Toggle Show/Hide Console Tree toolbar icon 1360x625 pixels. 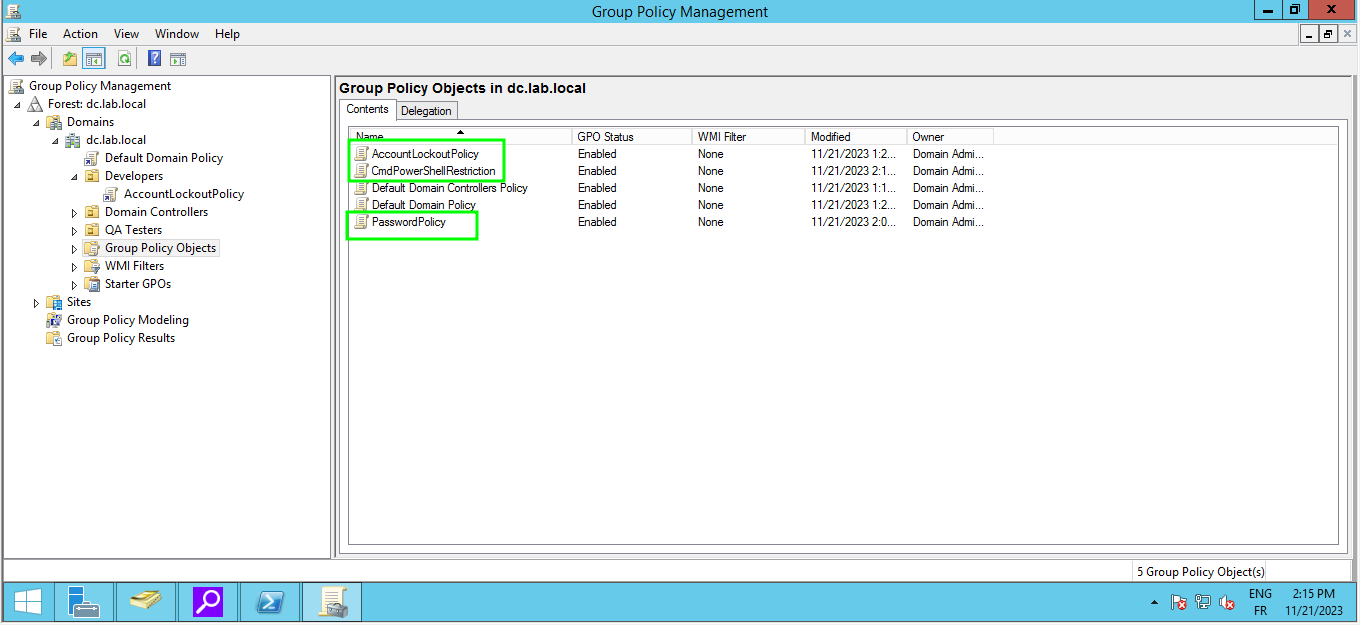coord(94,59)
